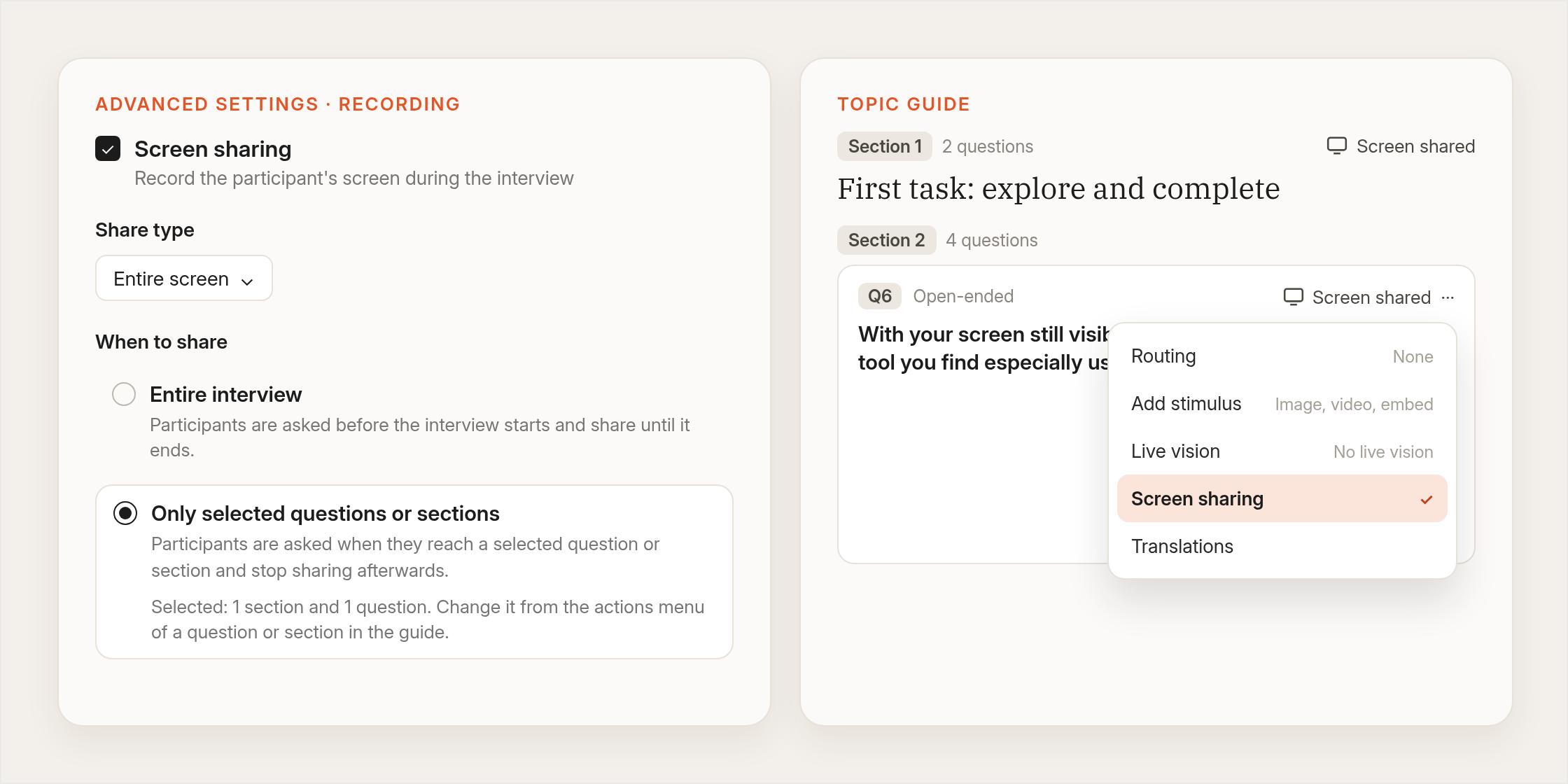Click the monitor icon in the Q6 card
The image size is (1568, 784).
[x=1293, y=297]
